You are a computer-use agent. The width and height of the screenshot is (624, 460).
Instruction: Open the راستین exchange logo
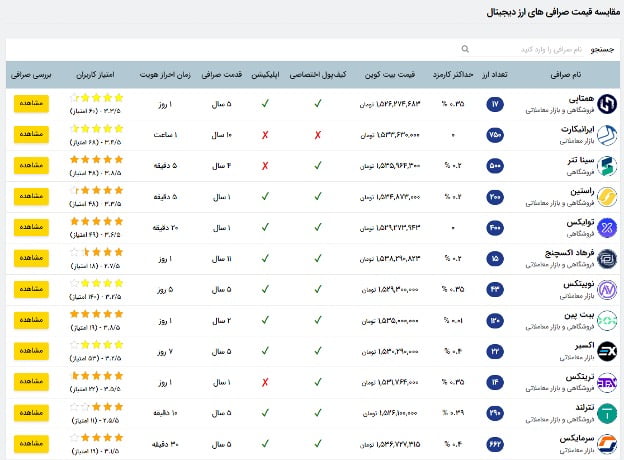point(607,197)
